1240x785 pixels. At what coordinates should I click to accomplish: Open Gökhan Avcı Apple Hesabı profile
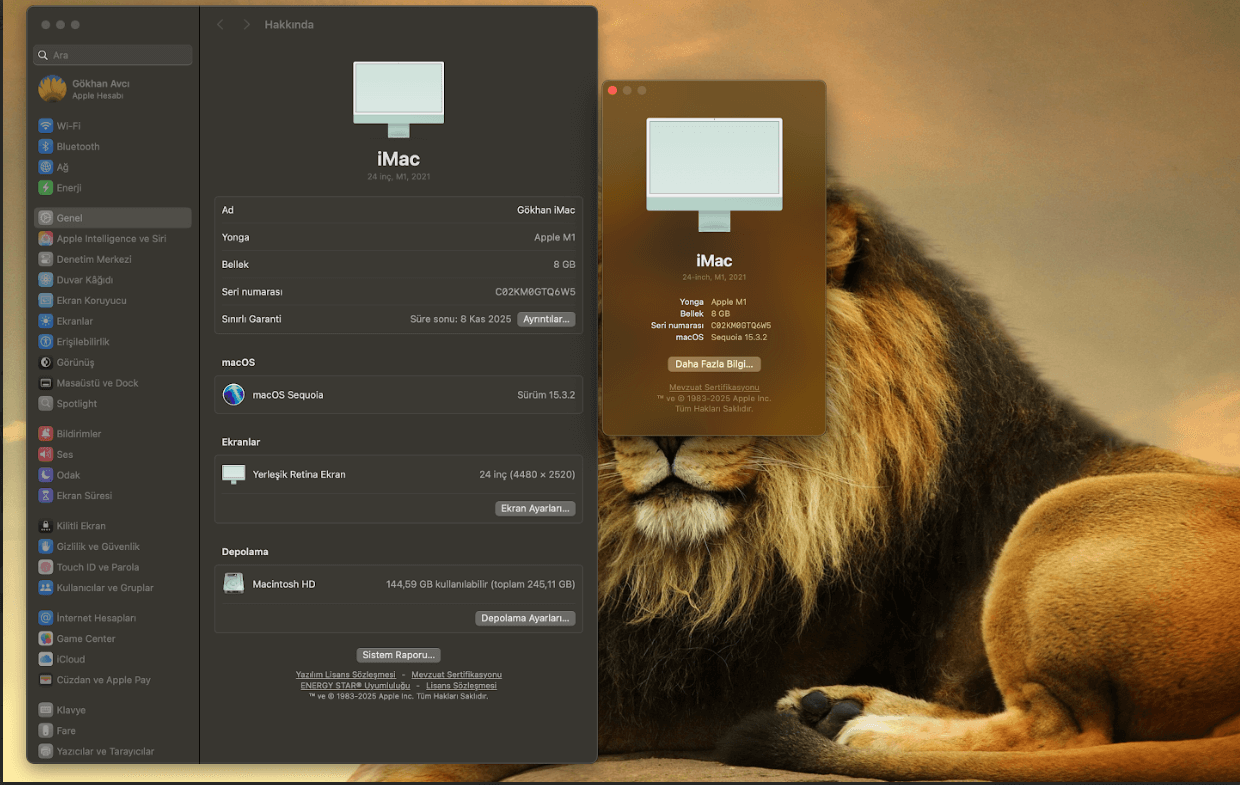coord(113,89)
